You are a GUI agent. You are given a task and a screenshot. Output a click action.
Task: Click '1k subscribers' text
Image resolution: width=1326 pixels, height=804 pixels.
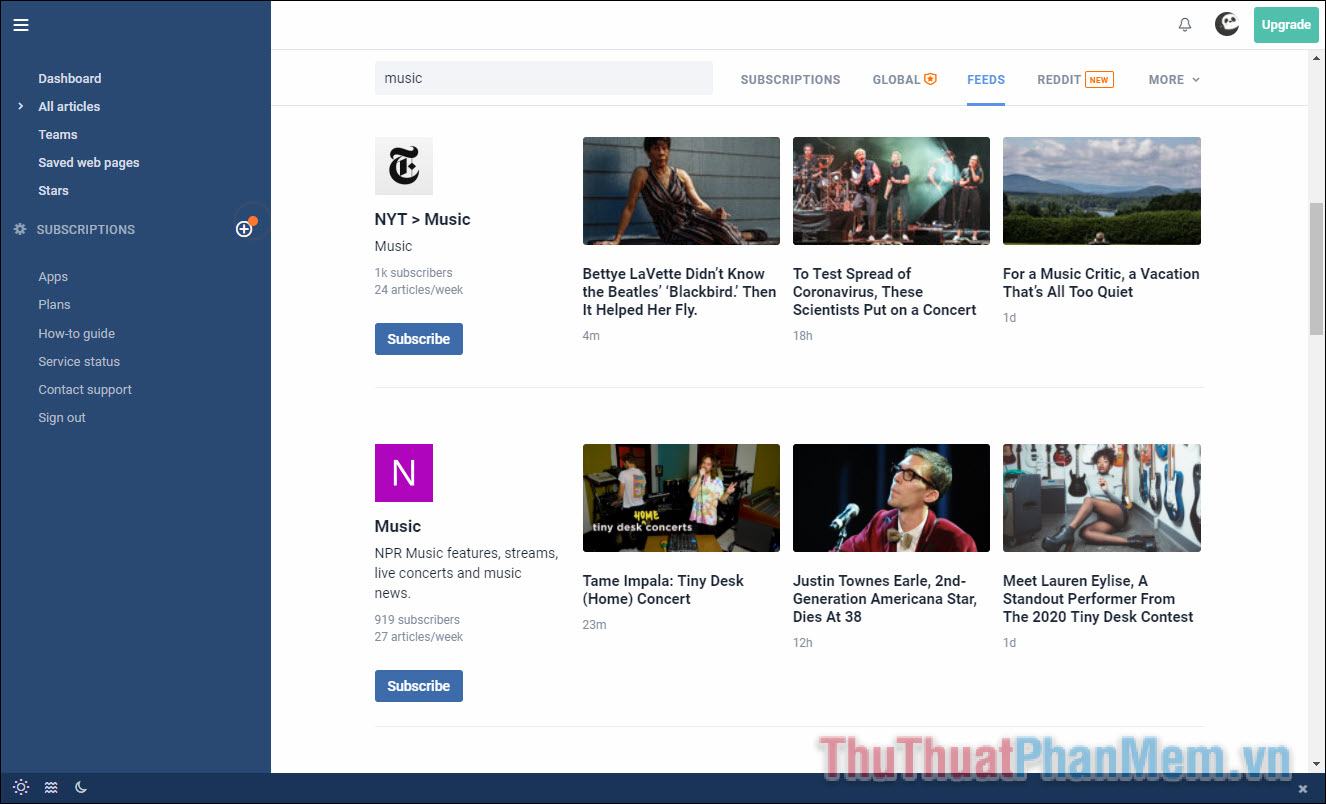point(414,272)
